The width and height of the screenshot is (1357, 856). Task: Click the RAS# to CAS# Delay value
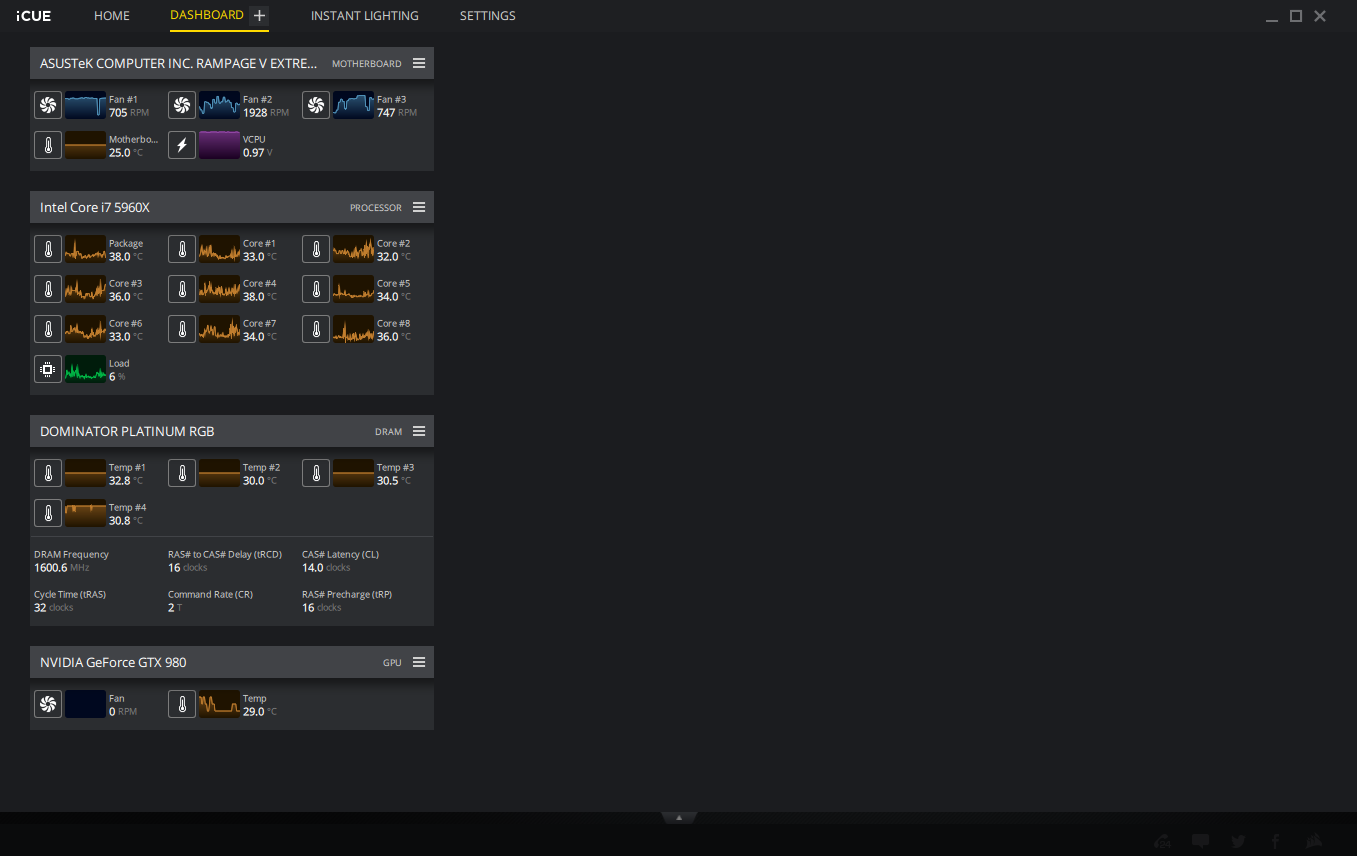[188, 568]
